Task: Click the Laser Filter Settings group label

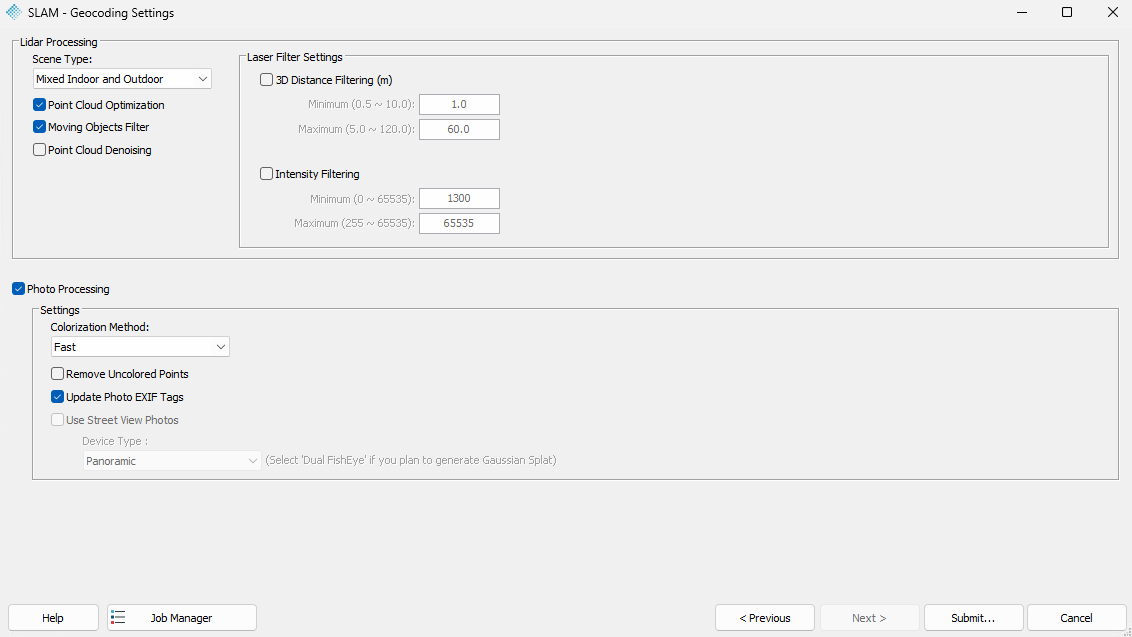Action: point(295,57)
